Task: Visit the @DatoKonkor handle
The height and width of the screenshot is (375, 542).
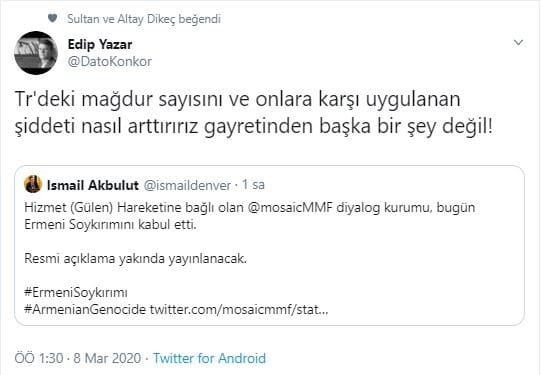Action: 110,62
